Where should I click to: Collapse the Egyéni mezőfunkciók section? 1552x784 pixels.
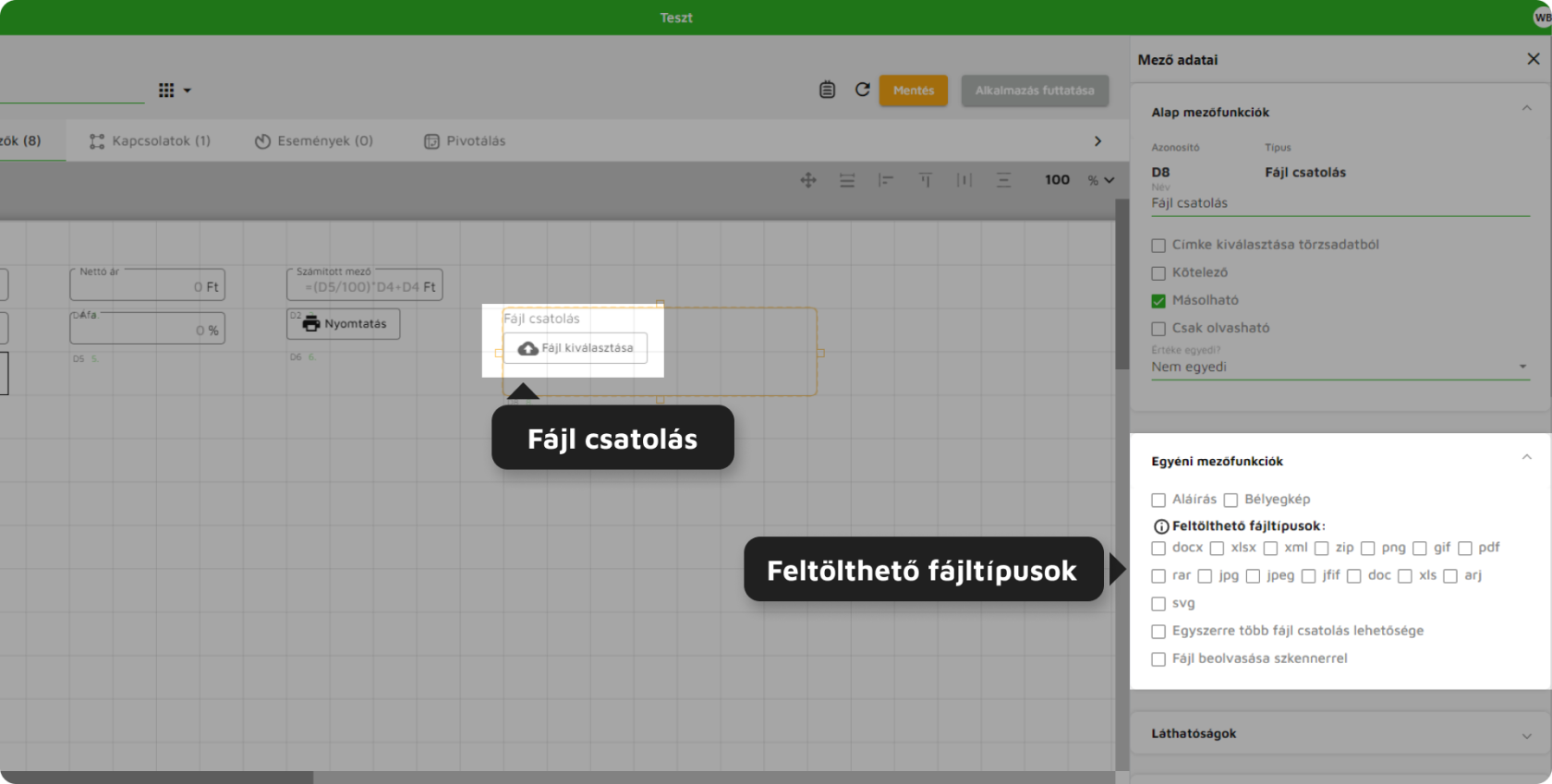point(1527,458)
